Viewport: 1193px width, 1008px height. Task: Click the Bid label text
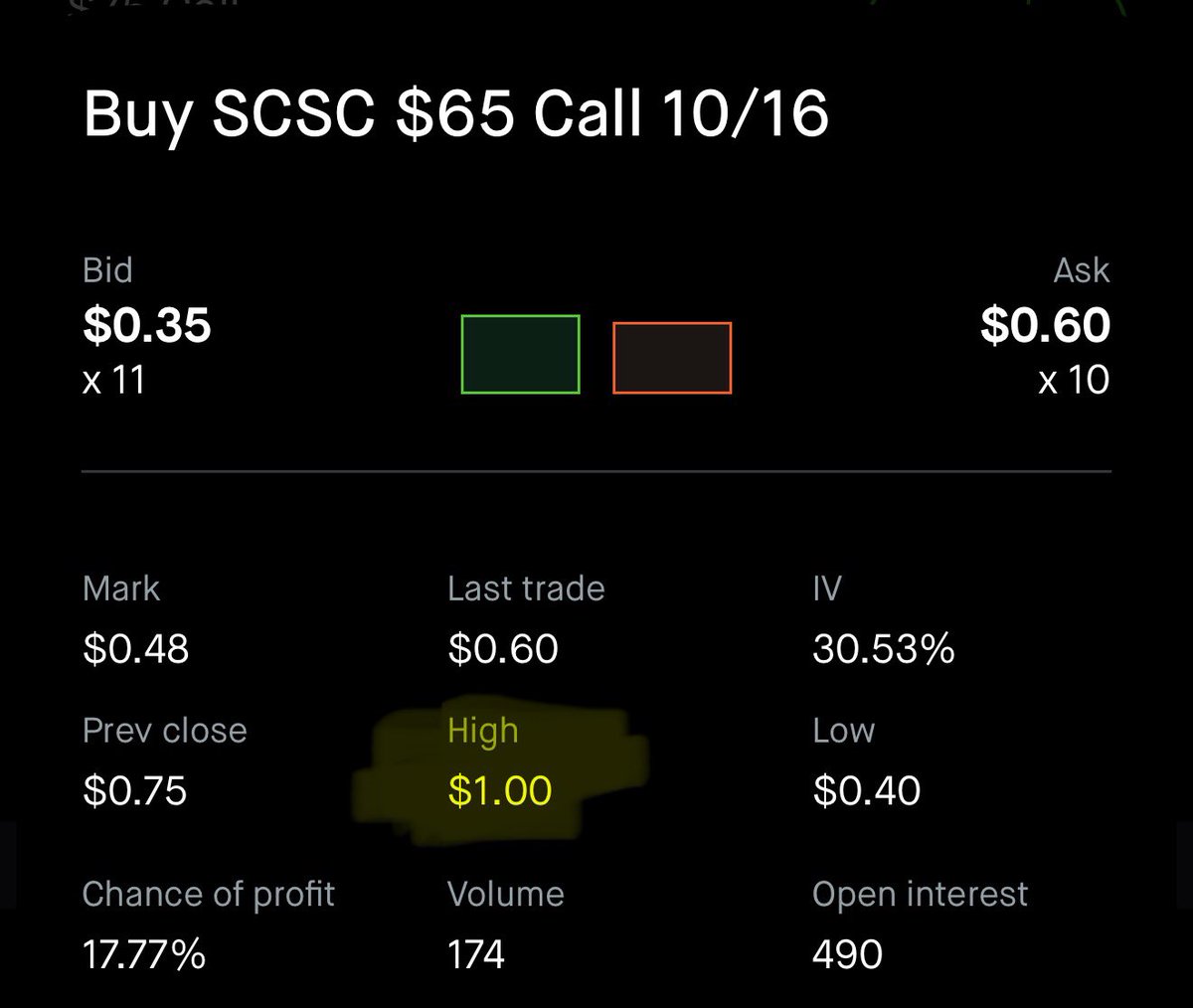107,270
